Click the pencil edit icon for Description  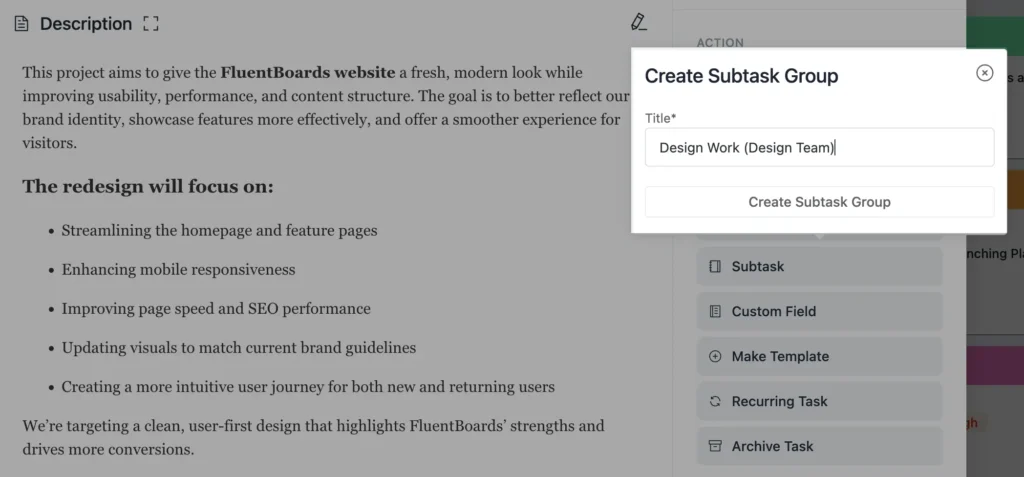coord(639,22)
